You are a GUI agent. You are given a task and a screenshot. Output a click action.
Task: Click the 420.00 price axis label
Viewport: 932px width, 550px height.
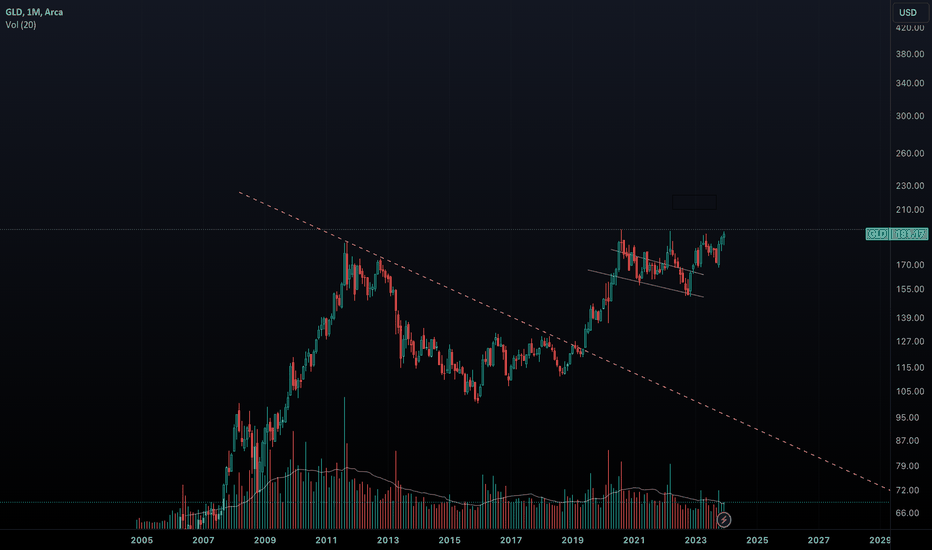point(909,27)
